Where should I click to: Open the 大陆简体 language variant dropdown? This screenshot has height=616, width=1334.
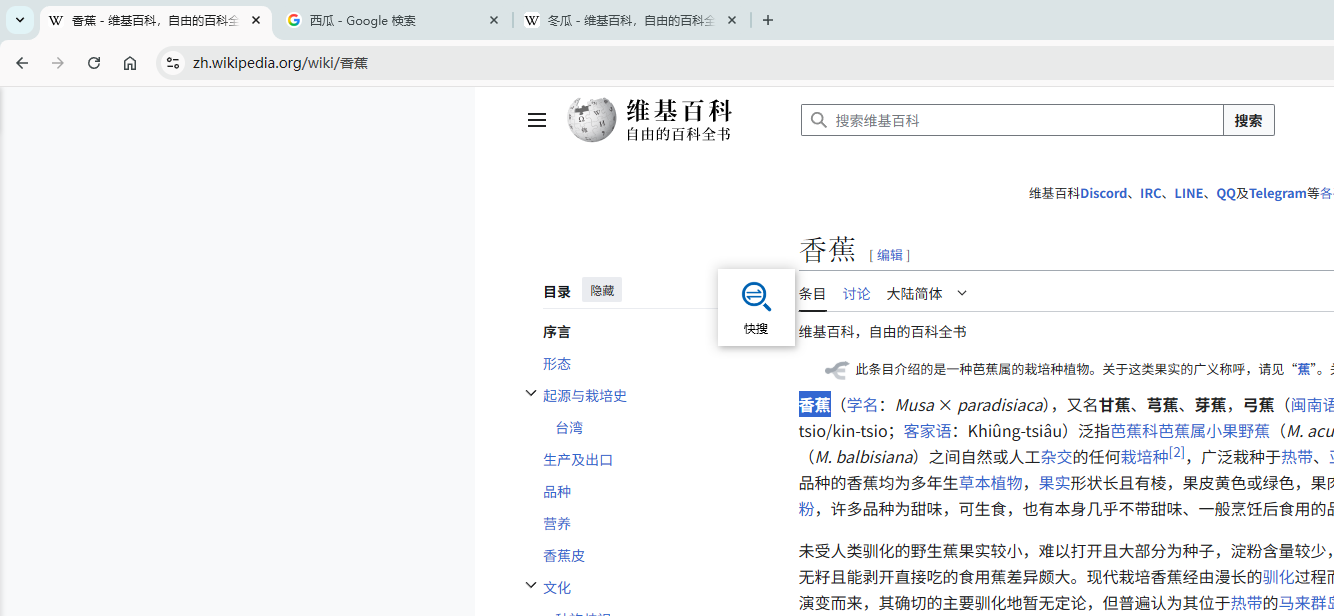point(926,293)
